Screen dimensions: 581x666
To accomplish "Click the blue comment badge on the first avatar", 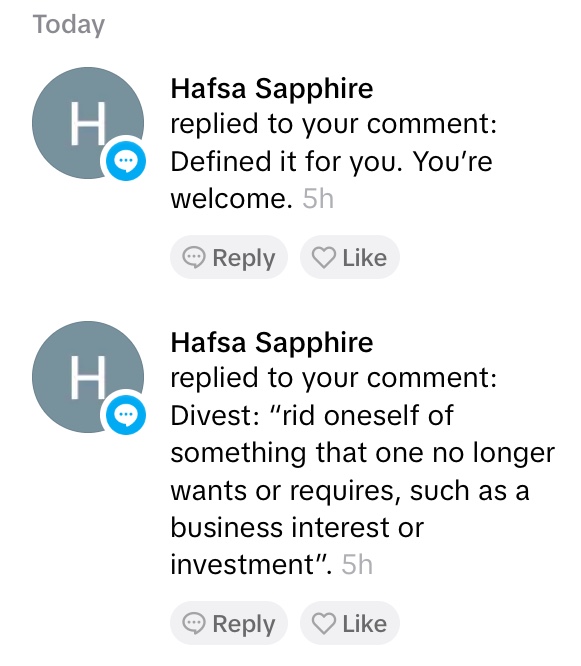I will (126, 161).
